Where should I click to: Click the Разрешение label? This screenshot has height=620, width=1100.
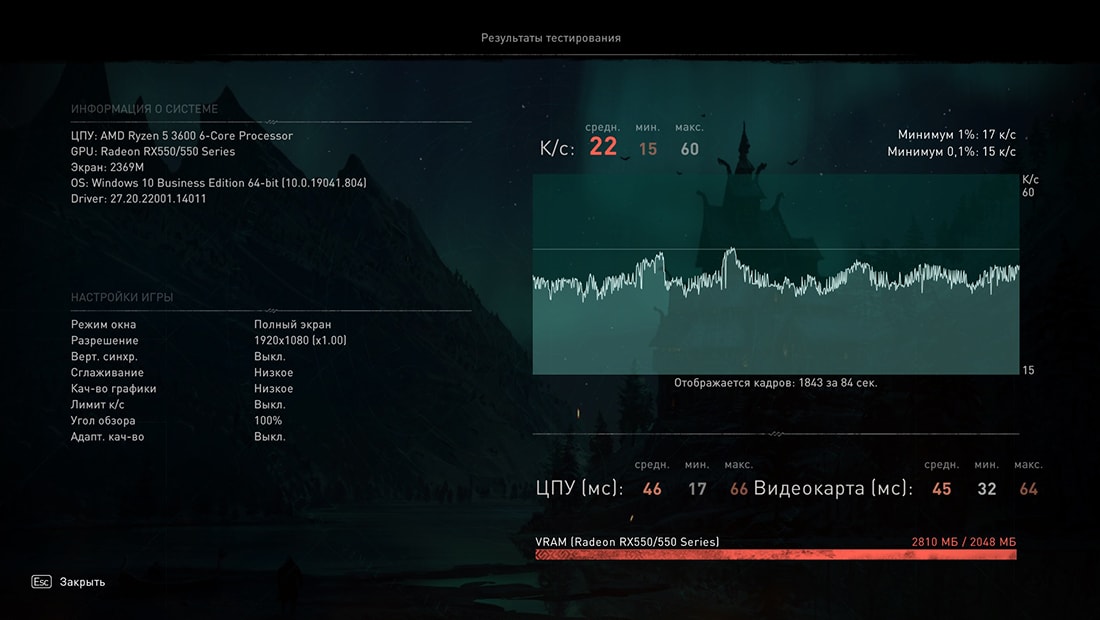(x=105, y=340)
